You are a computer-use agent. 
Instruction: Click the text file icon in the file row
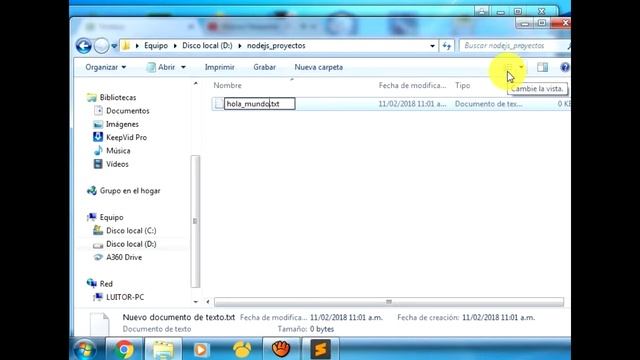click(219, 104)
